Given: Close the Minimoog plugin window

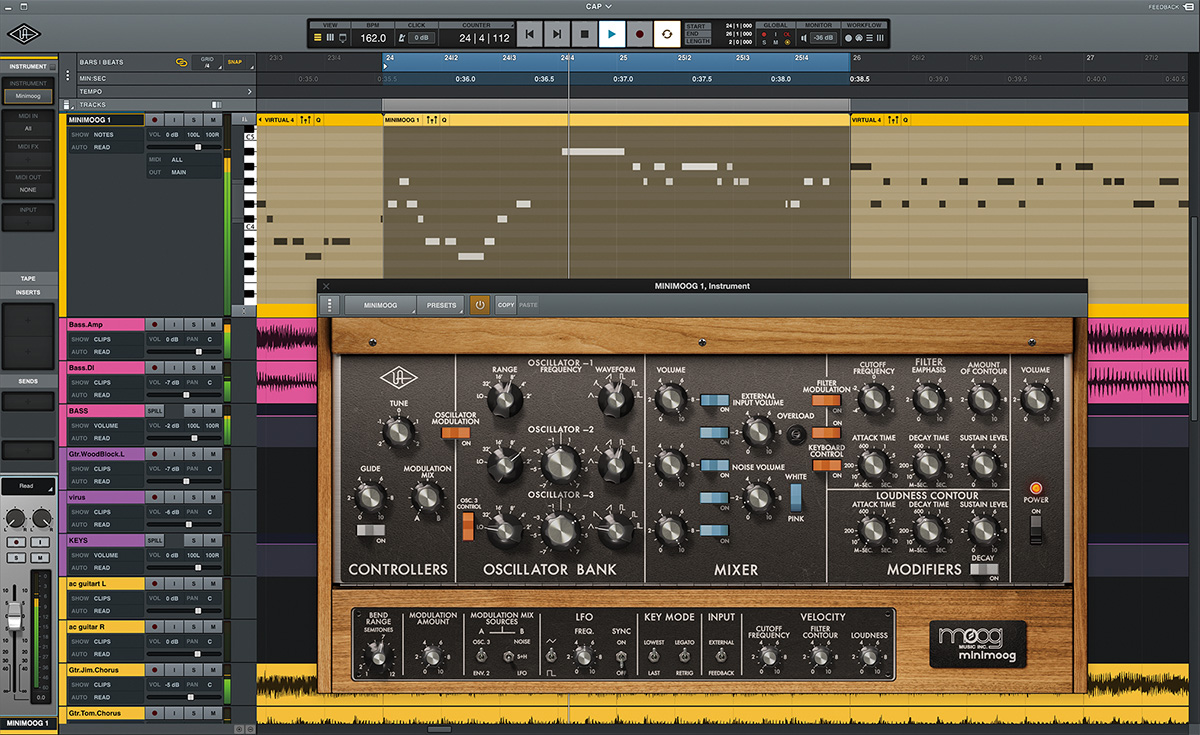Looking at the screenshot, I should (x=326, y=286).
